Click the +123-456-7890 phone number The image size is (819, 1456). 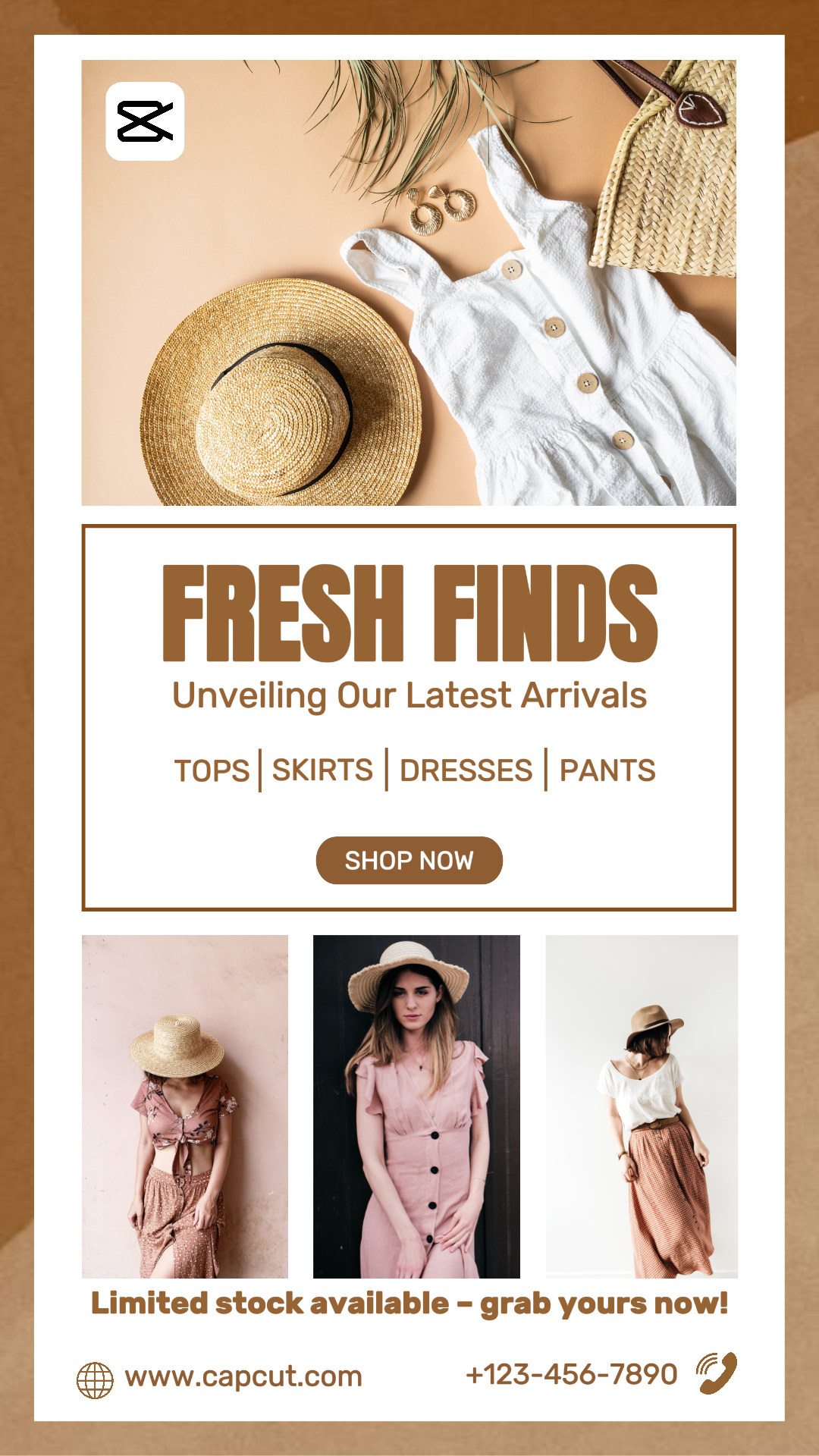[x=571, y=1373]
